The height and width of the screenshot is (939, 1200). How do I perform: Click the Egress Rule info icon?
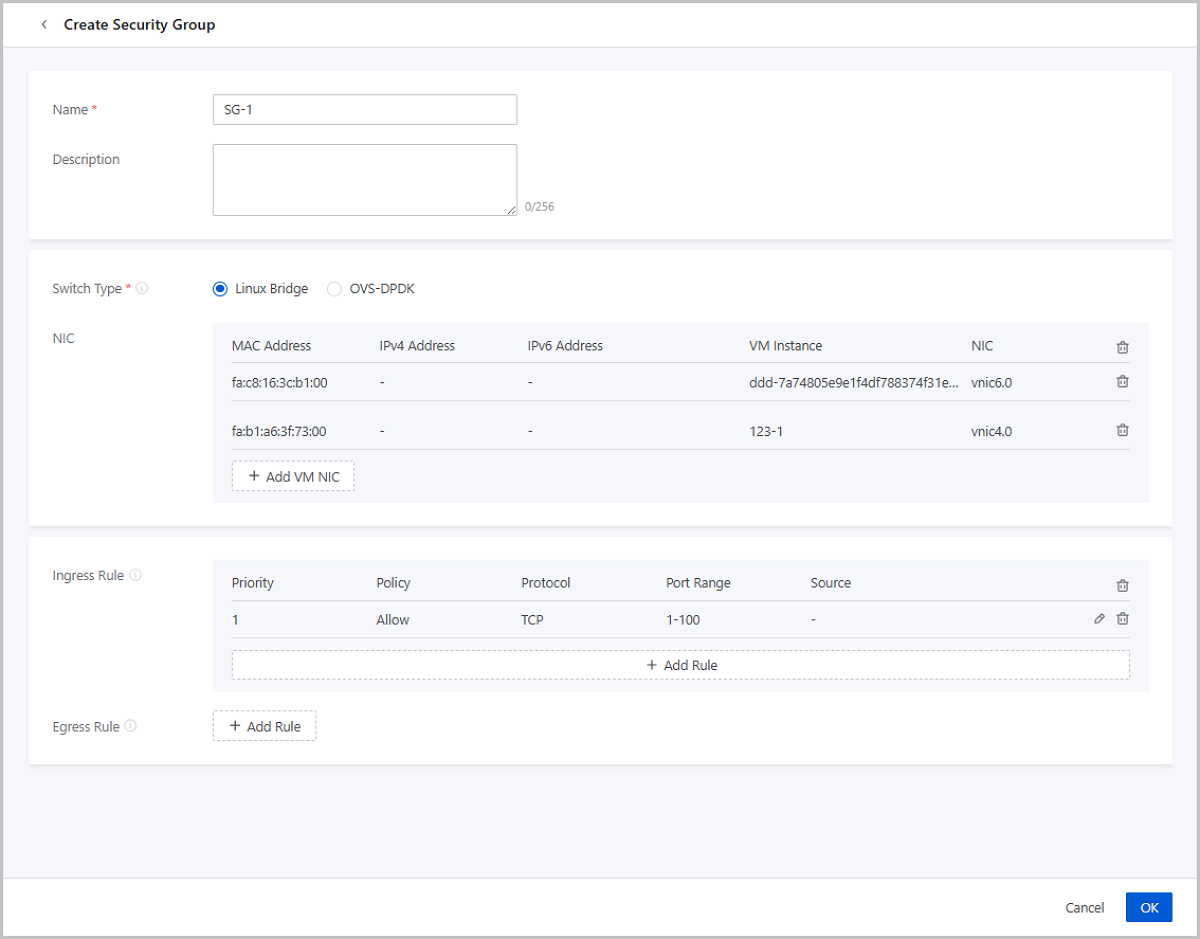click(131, 727)
